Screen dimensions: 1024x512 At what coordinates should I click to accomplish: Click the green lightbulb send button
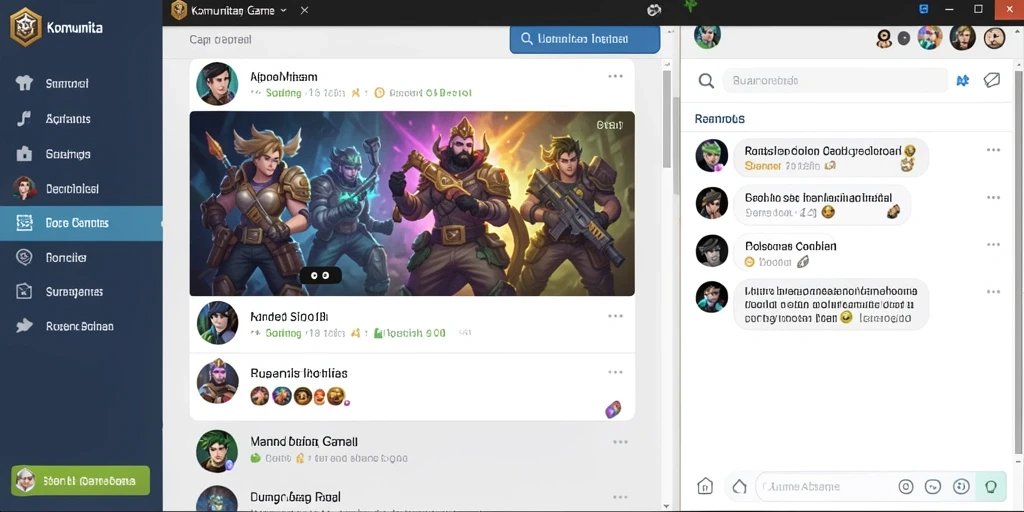tap(991, 487)
